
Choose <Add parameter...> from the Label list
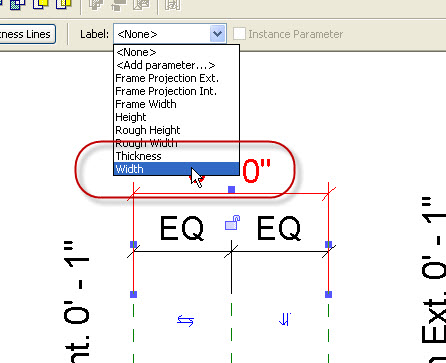[176, 65]
